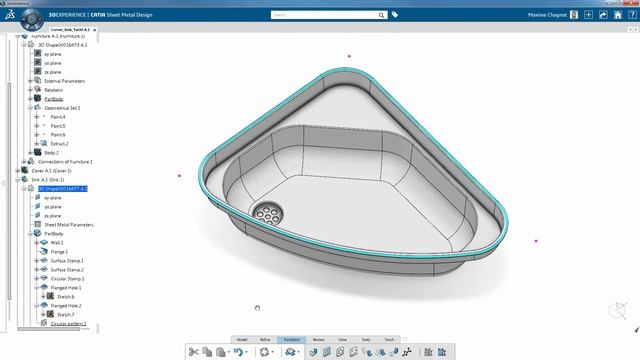Screen dimensions: 640x360
Task: Select Surface Stamp.2 in the tree
Action: point(67,269)
